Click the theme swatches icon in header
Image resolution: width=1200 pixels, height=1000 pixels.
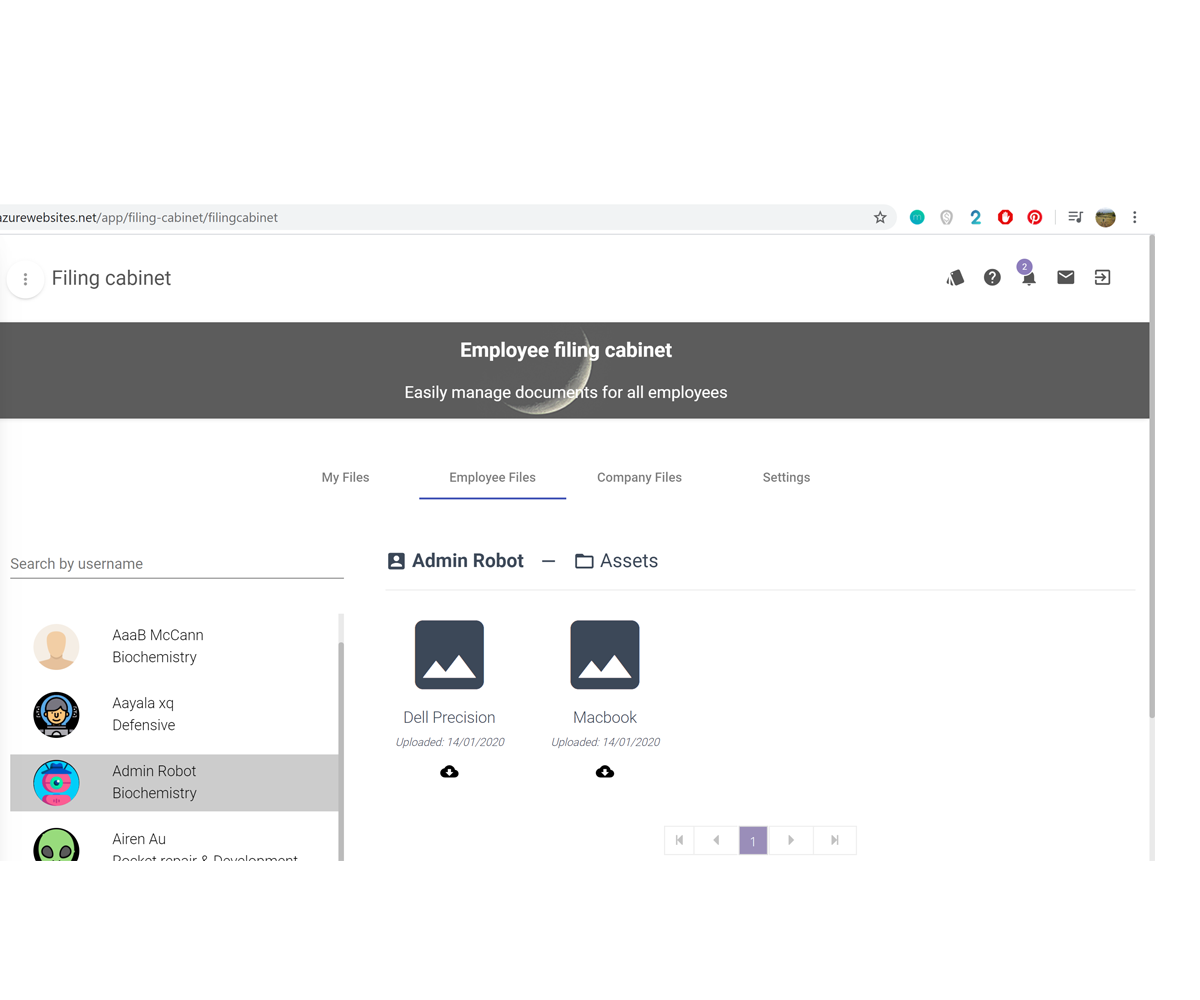[x=955, y=278]
